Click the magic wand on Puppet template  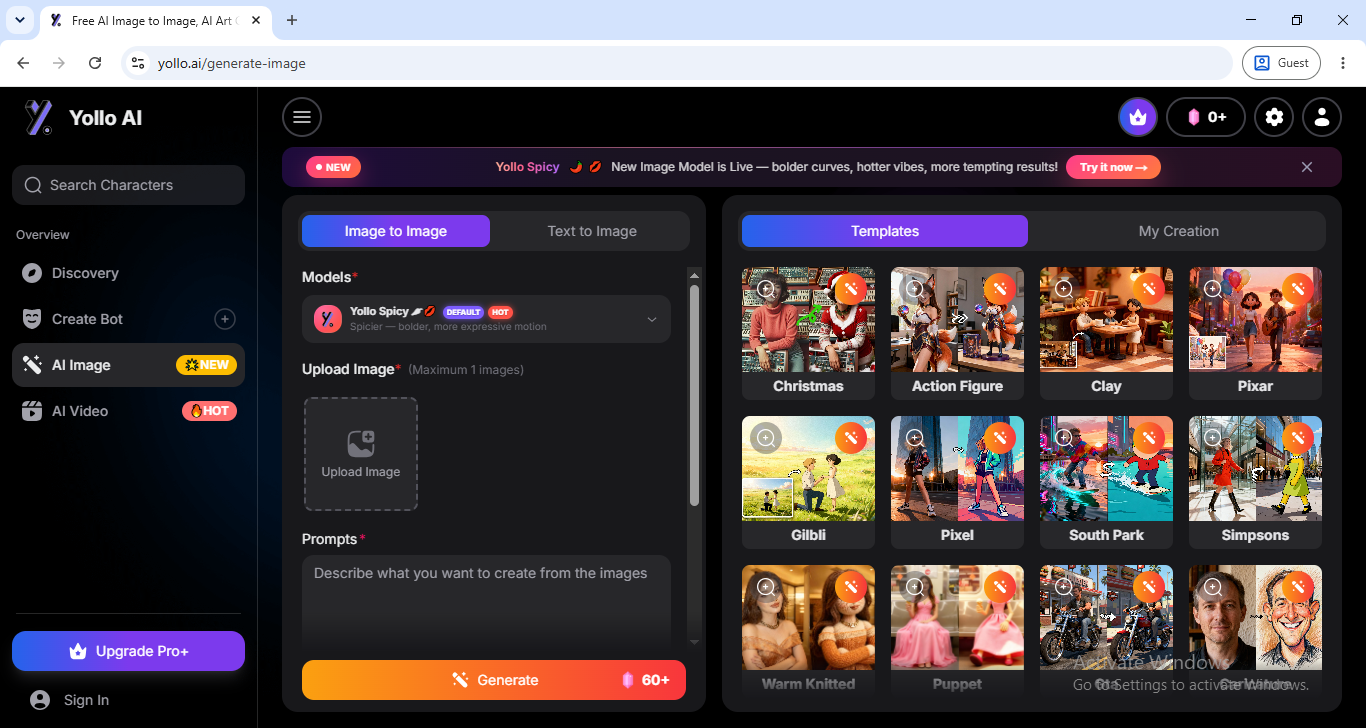pos(999,587)
